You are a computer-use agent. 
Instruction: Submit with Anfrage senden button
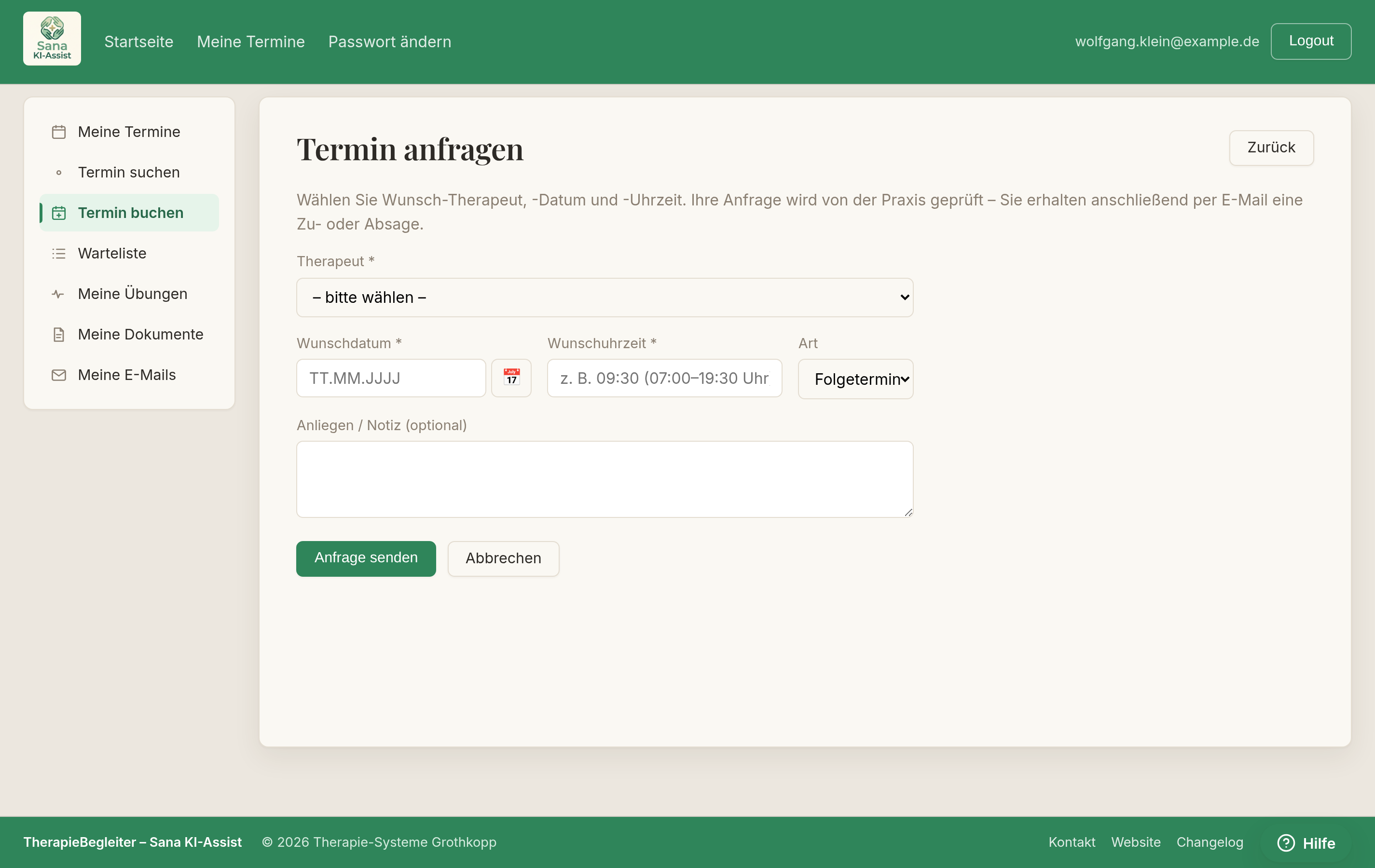(x=366, y=559)
